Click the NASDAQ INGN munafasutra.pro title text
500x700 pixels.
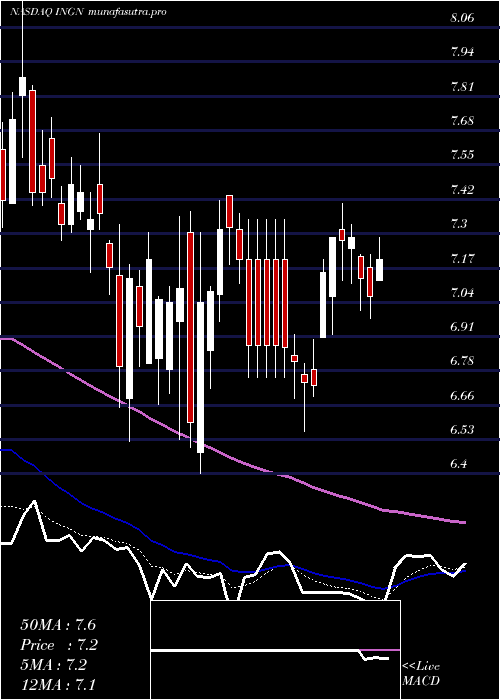point(88,12)
